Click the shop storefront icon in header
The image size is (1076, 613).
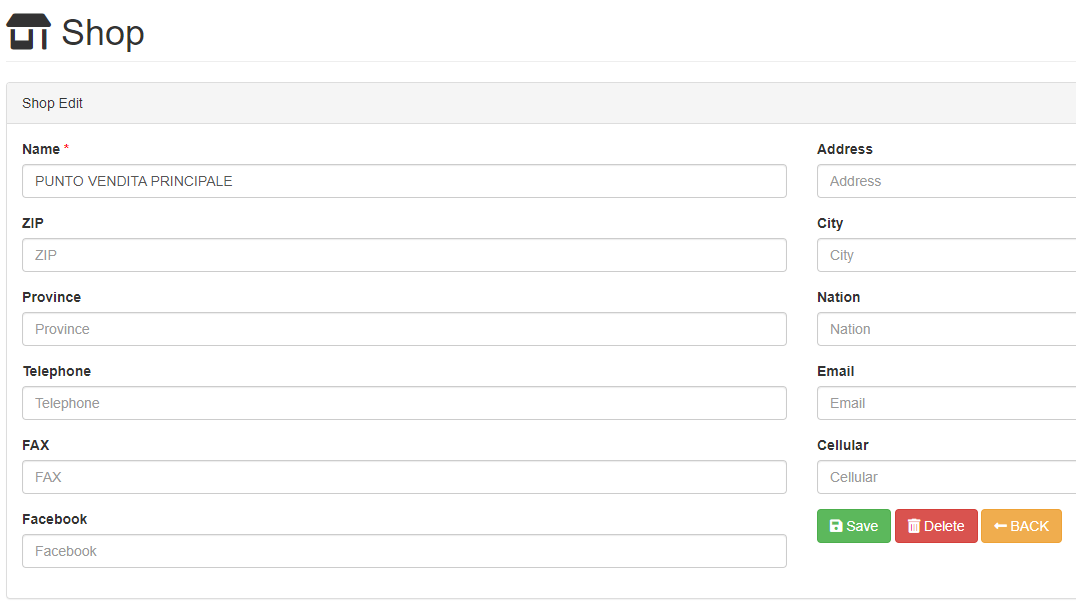click(29, 32)
